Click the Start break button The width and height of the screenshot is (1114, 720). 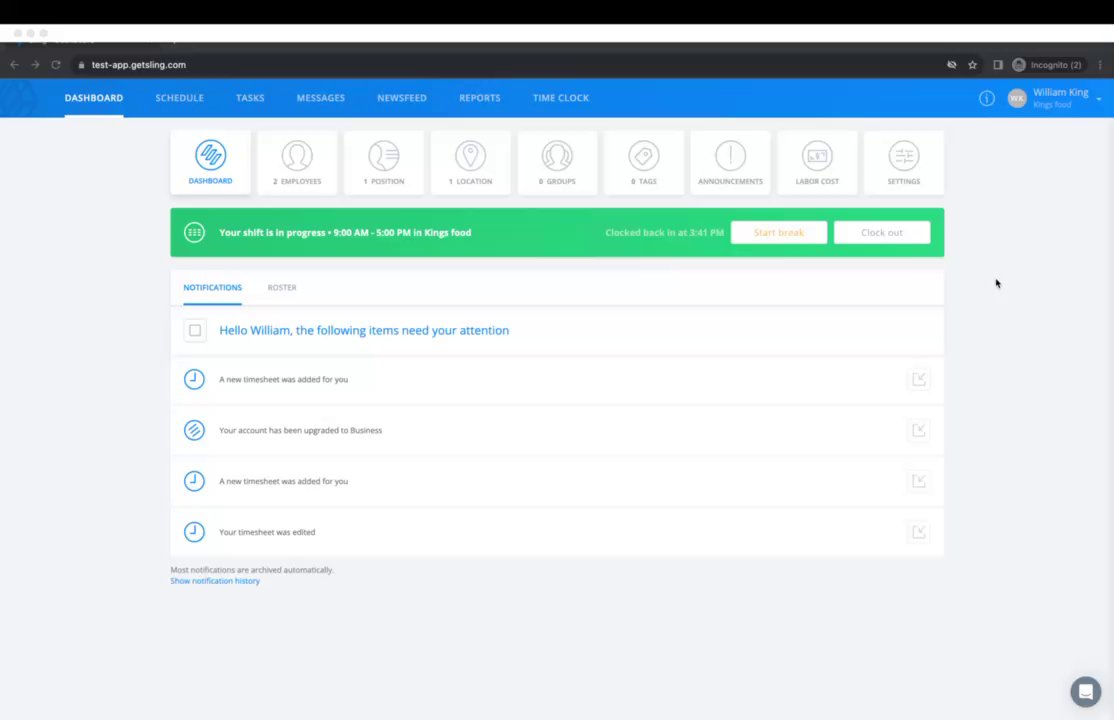779,232
